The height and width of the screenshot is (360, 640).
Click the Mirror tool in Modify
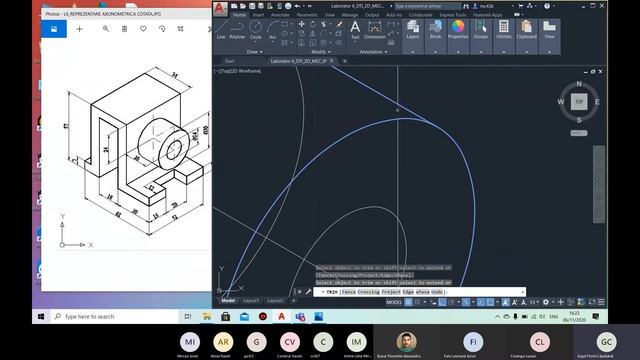pyautogui.click(x=313, y=33)
